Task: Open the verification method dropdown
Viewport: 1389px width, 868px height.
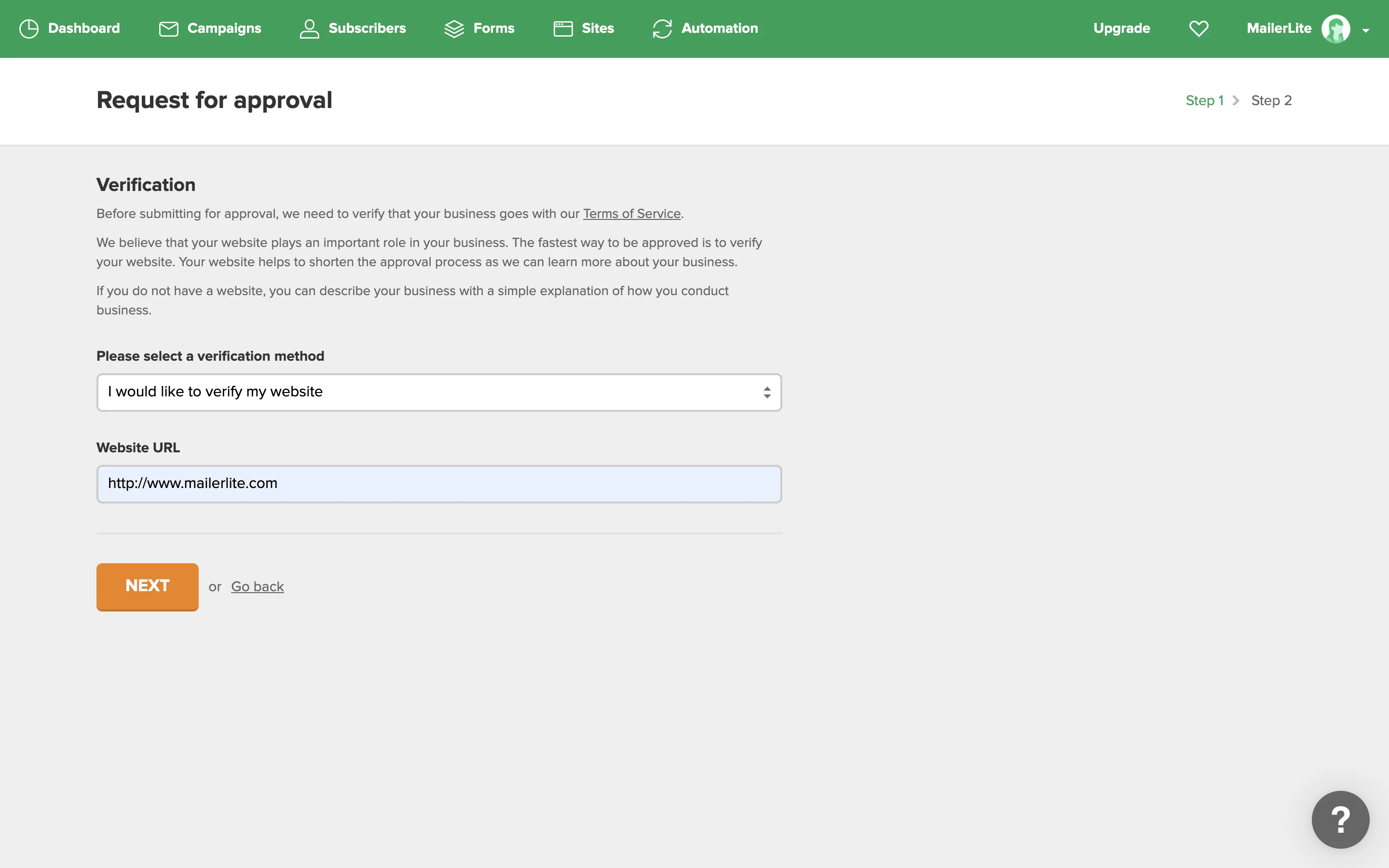Action: [438, 392]
